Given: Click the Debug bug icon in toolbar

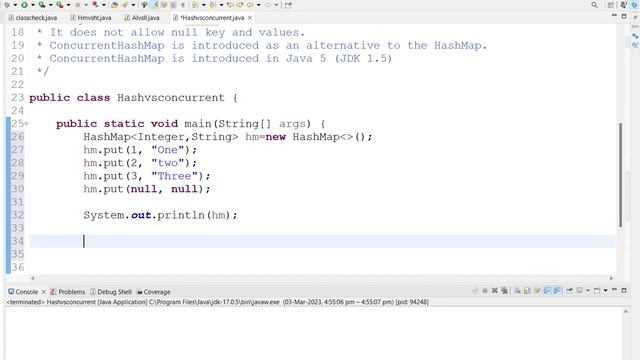Looking at the screenshot, I should [x=7, y=5].
